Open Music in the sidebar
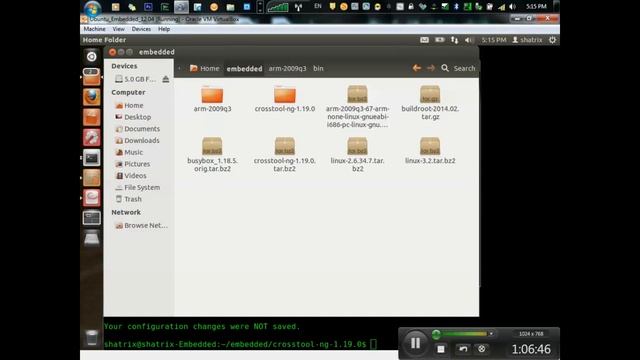This screenshot has height=360, width=640. (x=129, y=152)
